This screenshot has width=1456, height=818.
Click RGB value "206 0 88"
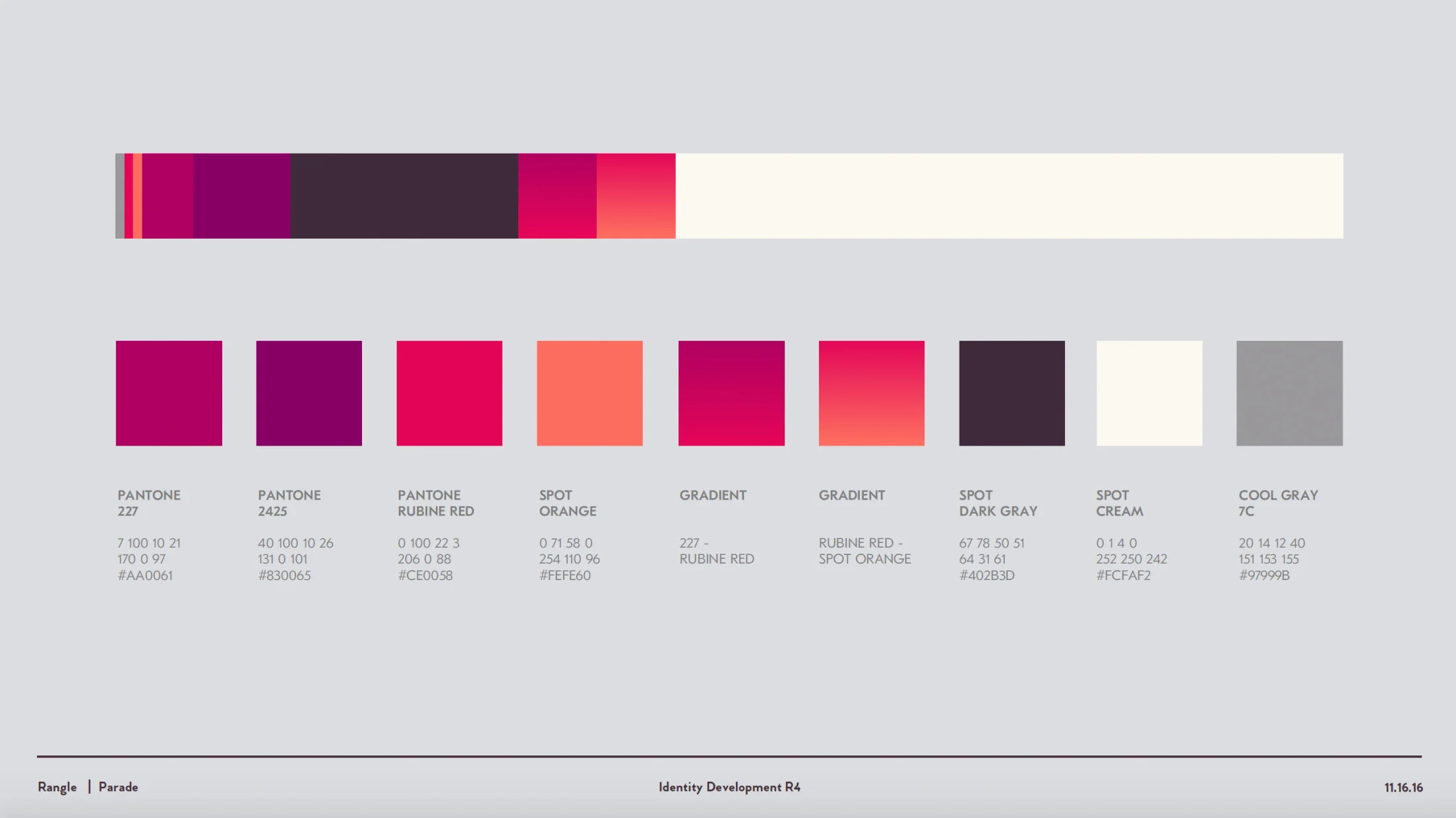tap(425, 559)
